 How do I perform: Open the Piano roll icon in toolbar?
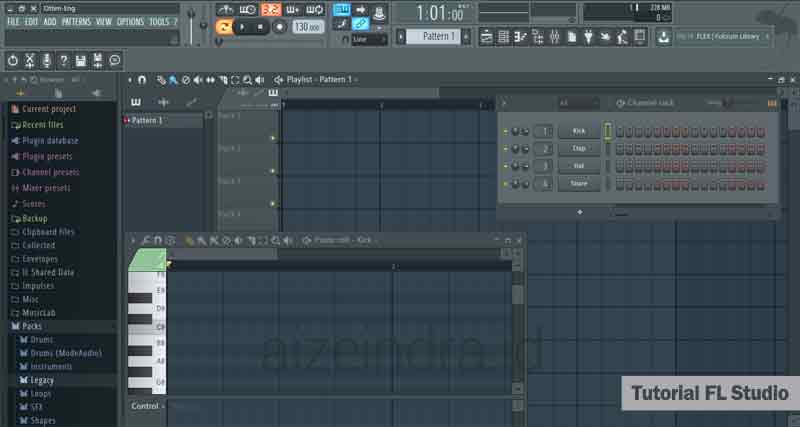520,37
